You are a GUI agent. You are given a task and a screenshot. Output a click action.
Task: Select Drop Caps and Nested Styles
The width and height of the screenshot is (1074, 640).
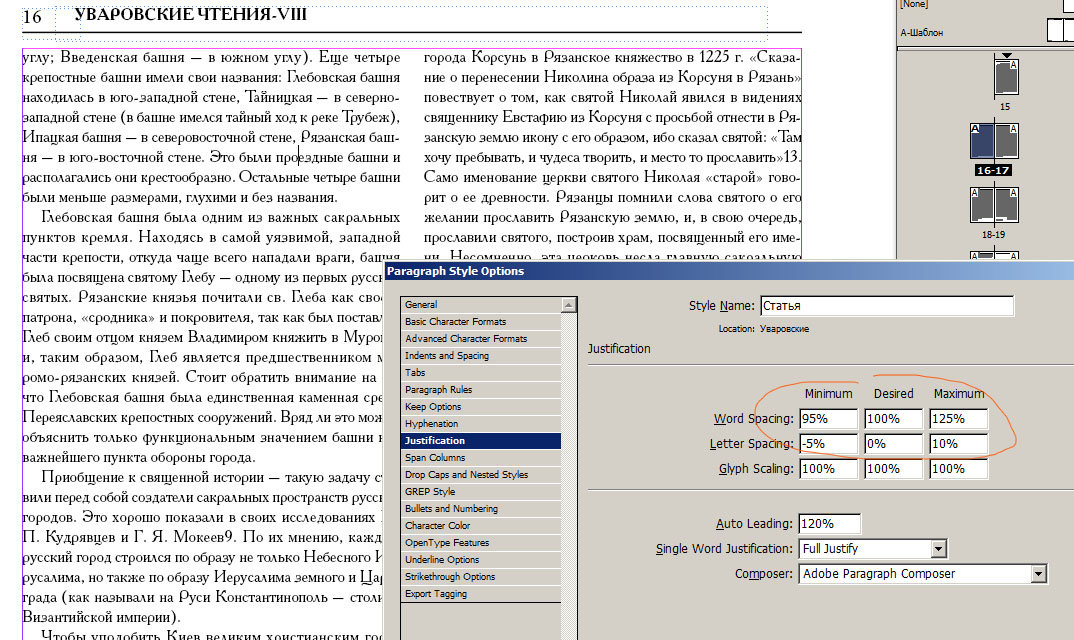click(481, 474)
